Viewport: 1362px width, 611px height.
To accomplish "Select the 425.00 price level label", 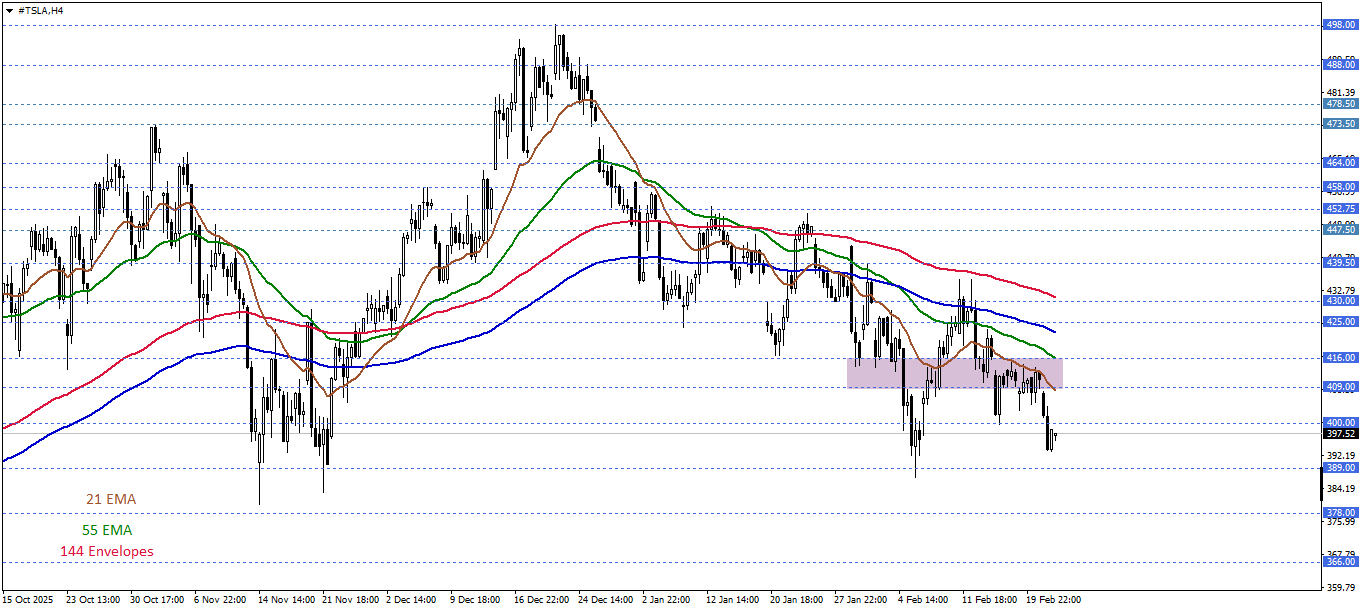I will [1340, 322].
